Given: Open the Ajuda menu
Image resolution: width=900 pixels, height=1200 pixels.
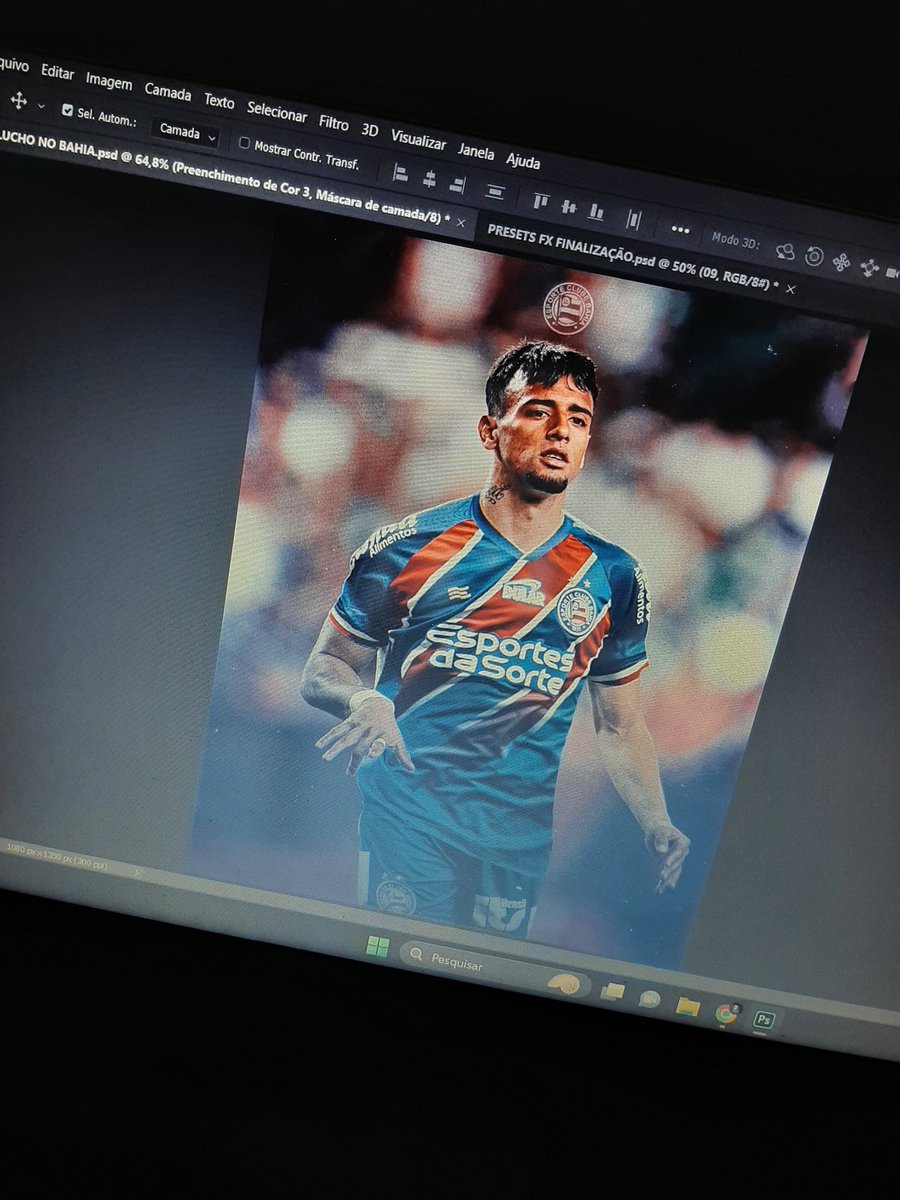Looking at the screenshot, I should click(523, 160).
